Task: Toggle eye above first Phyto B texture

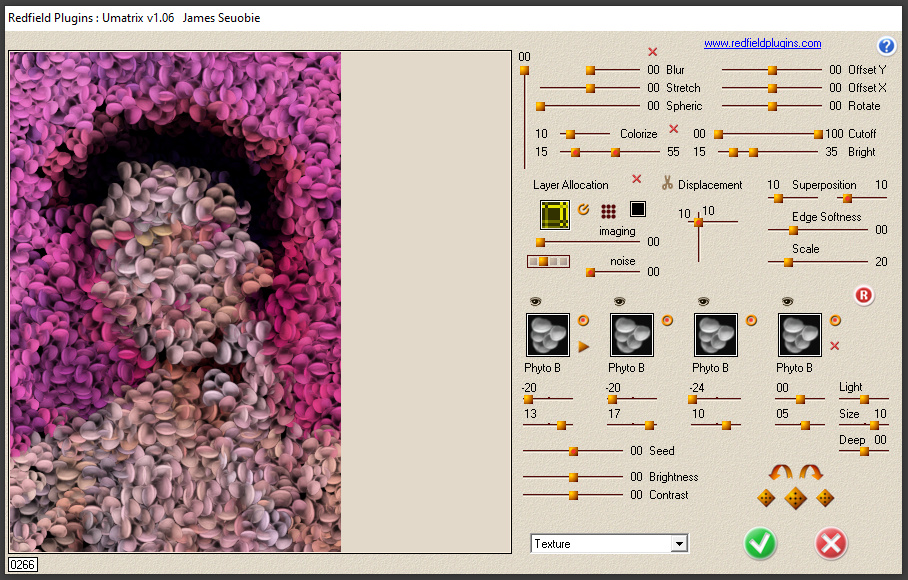Action: 535,302
